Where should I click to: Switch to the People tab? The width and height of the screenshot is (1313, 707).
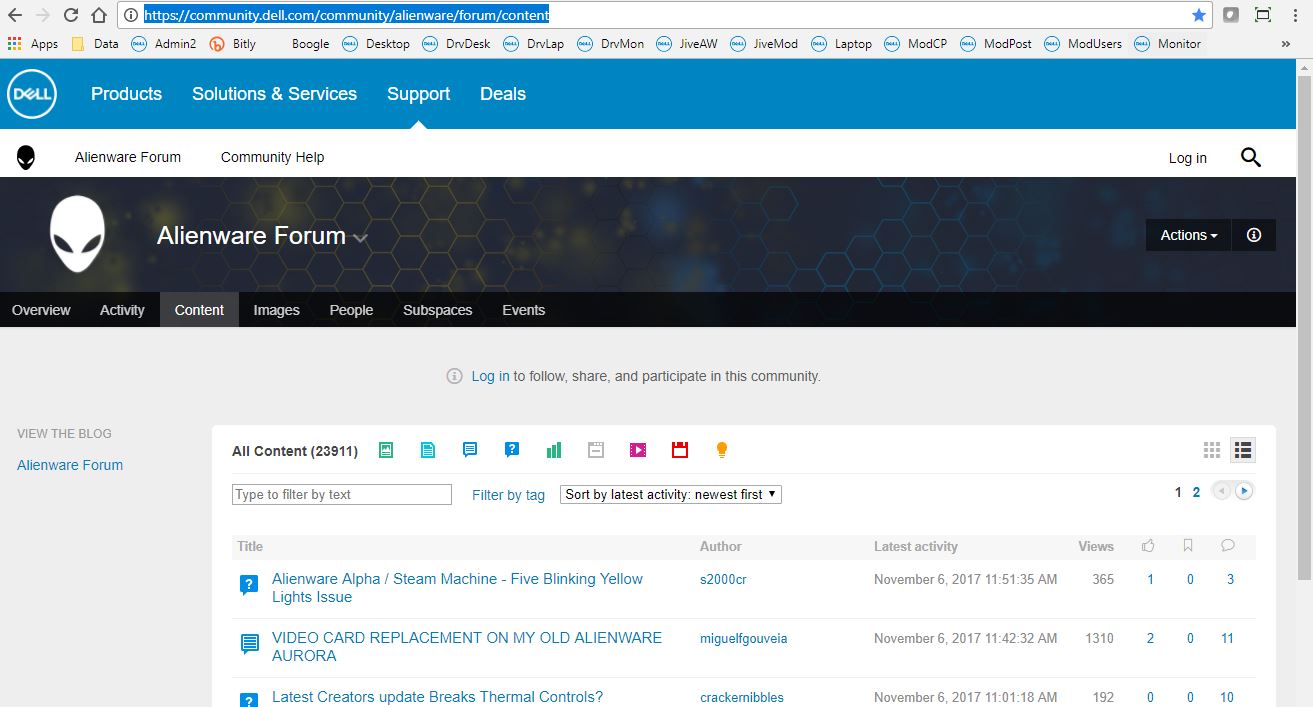[351, 310]
